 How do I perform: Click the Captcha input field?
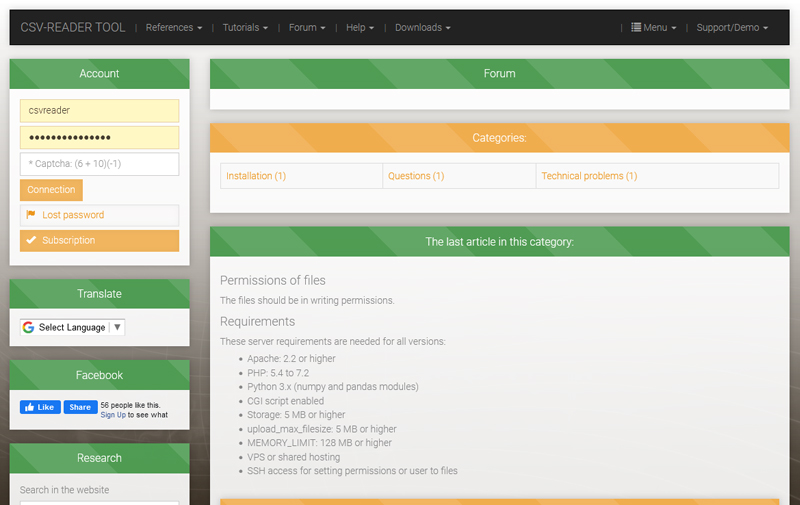[99, 164]
